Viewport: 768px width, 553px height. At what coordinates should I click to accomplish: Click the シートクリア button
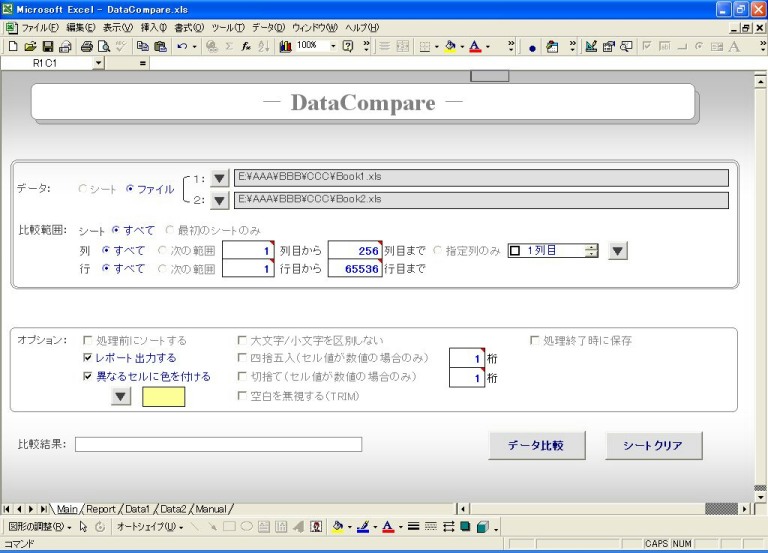click(x=653, y=446)
